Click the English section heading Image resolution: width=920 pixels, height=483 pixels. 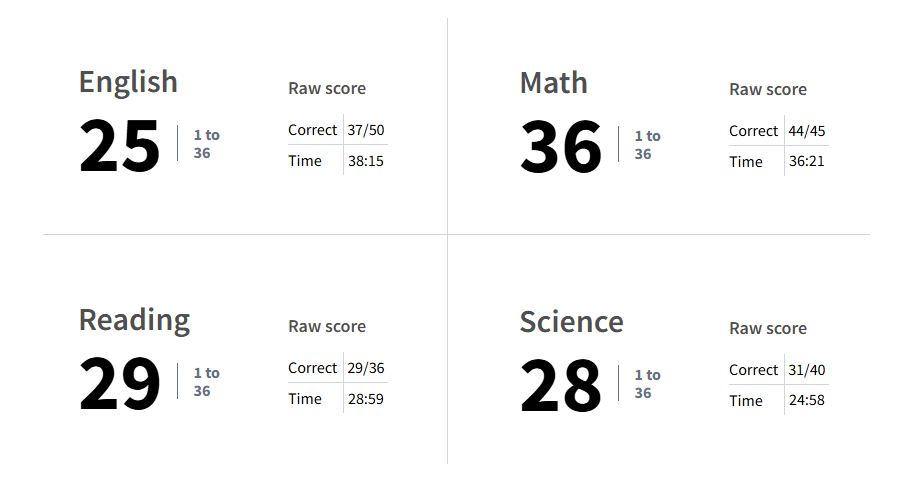click(x=128, y=82)
